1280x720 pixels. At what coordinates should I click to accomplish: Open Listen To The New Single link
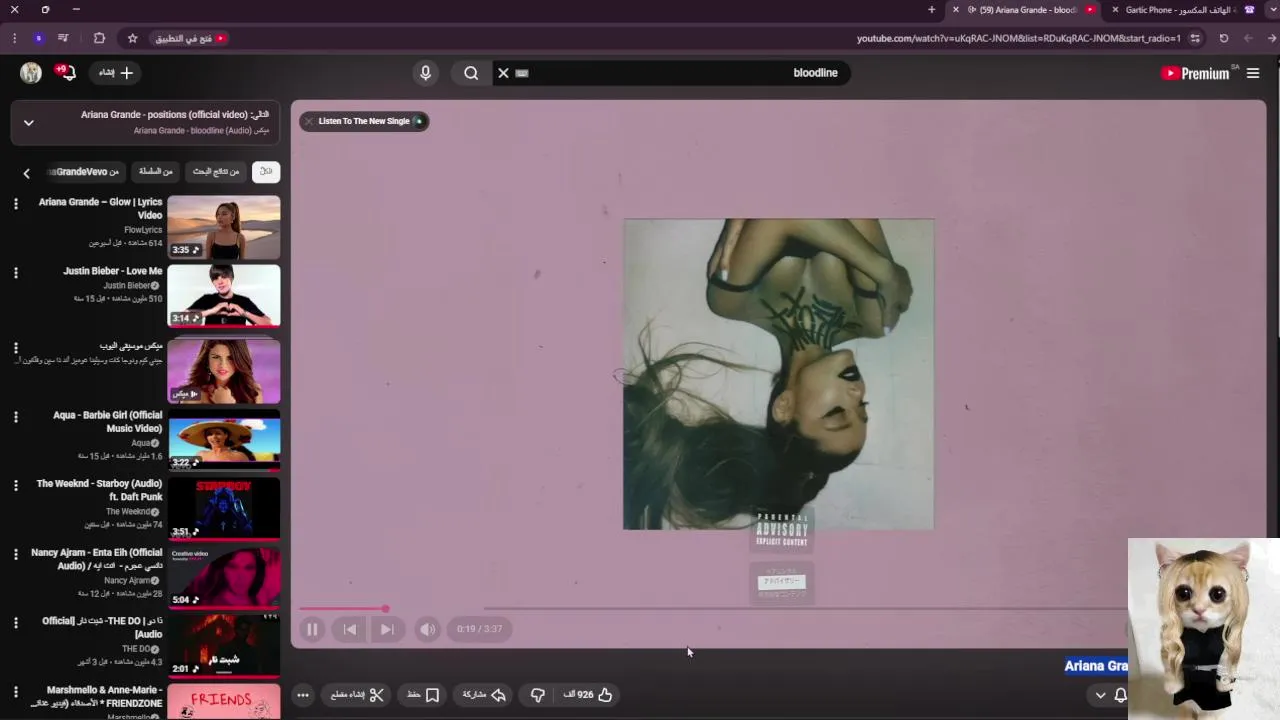point(364,121)
